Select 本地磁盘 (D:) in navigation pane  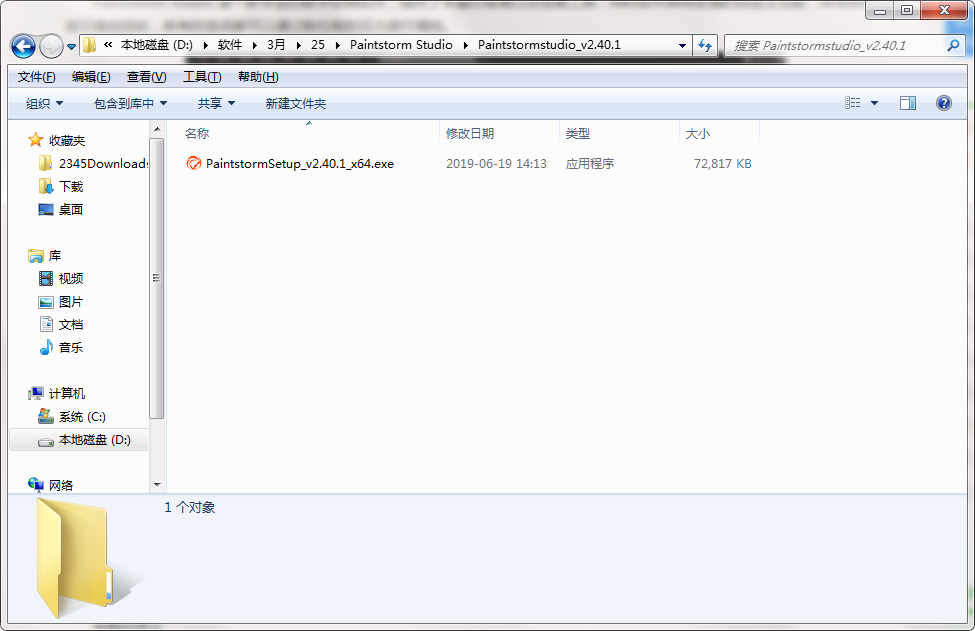pos(80,440)
